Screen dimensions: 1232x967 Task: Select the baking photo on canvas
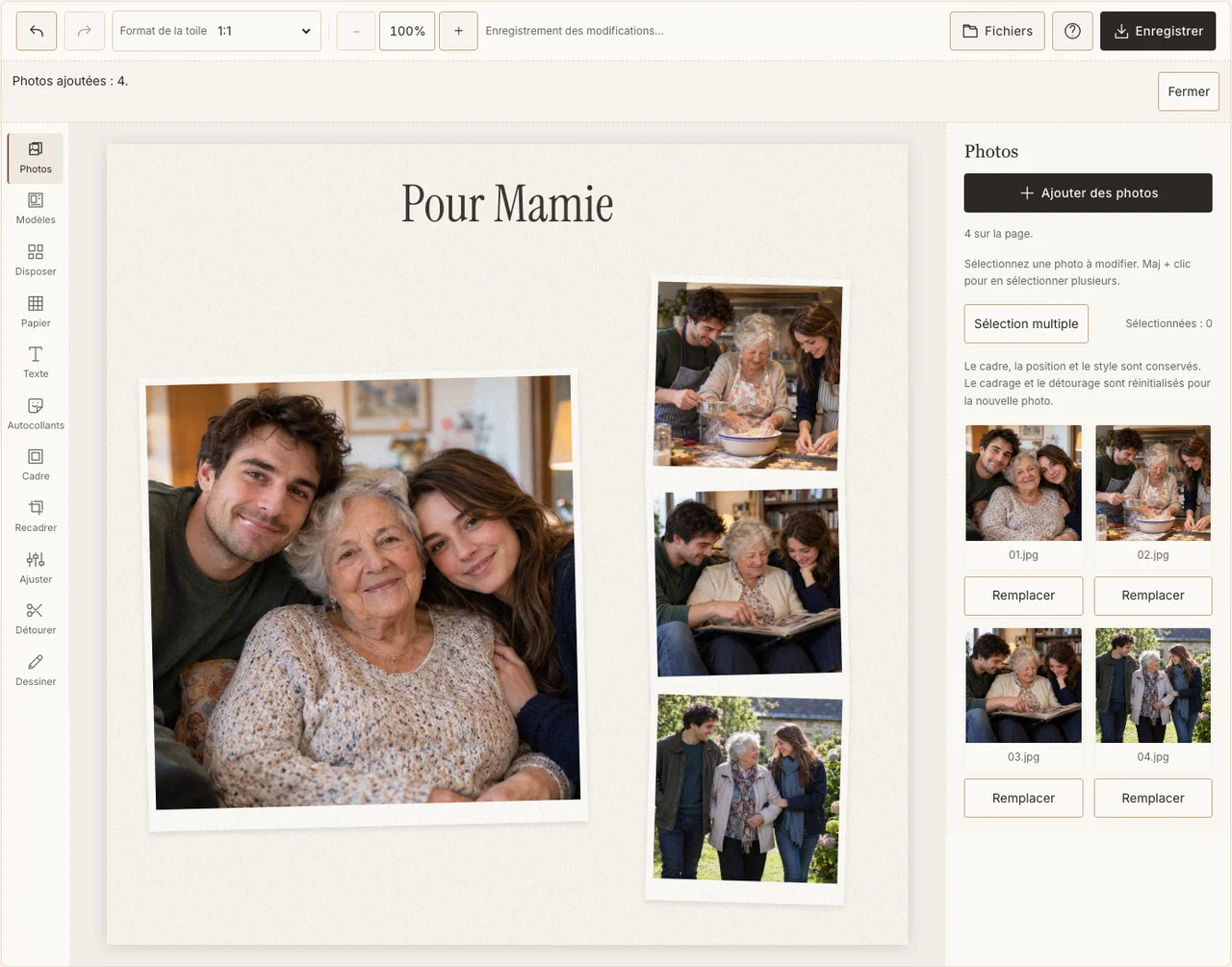point(748,374)
